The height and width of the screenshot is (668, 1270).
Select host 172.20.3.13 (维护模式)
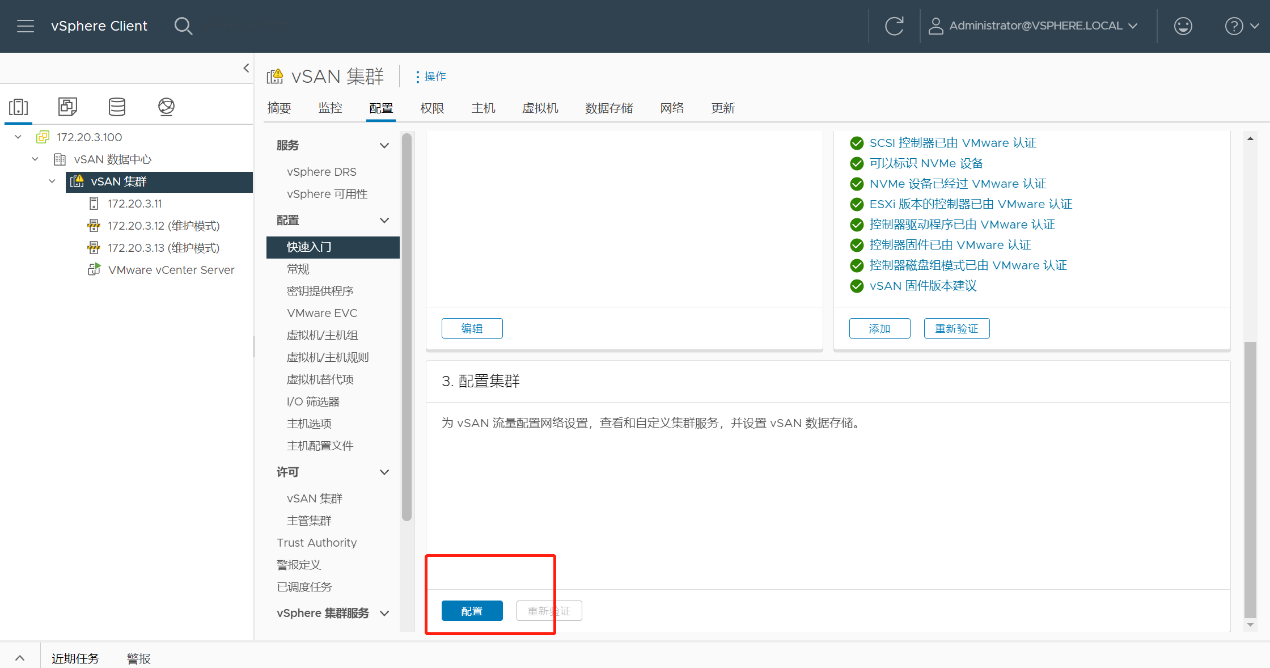pyautogui.click(x=163, y=247)
